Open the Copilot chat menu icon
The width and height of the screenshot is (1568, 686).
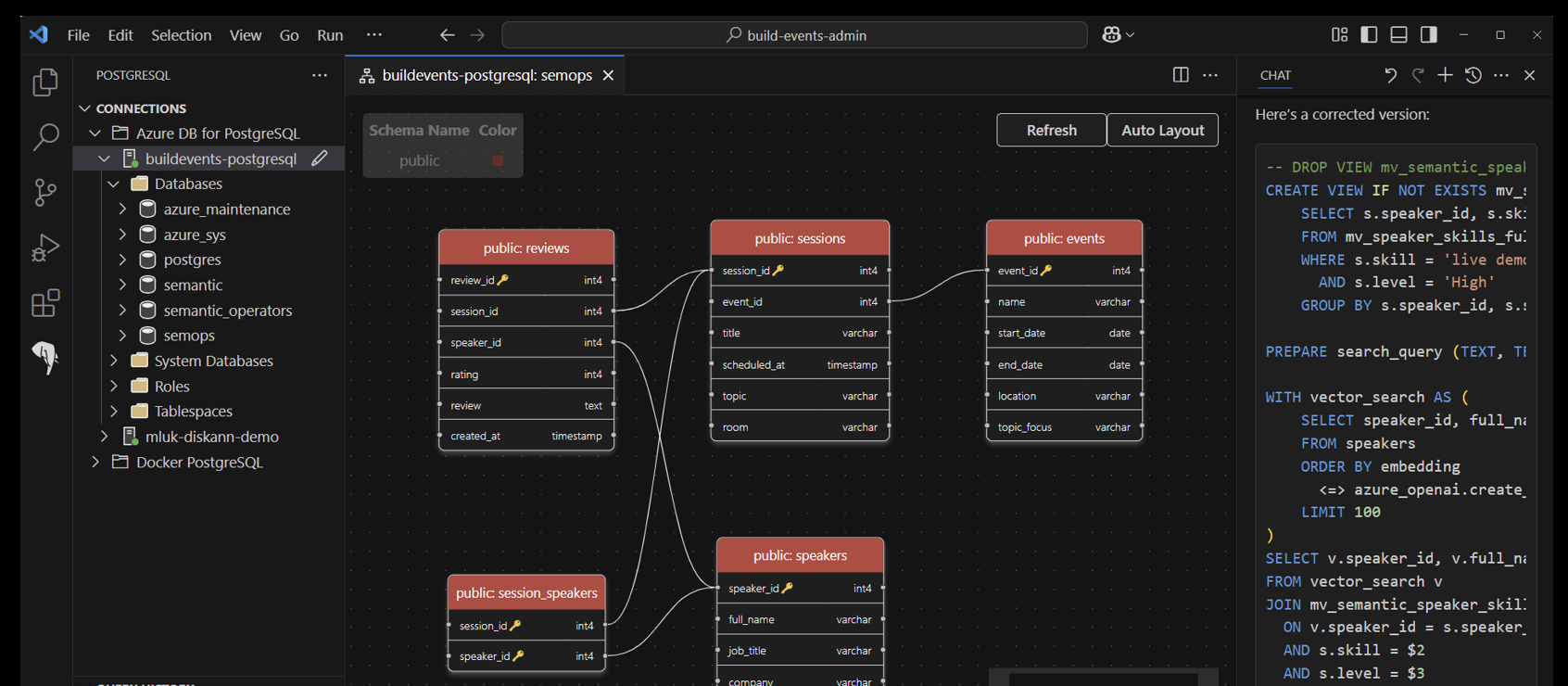(1119, 35)
